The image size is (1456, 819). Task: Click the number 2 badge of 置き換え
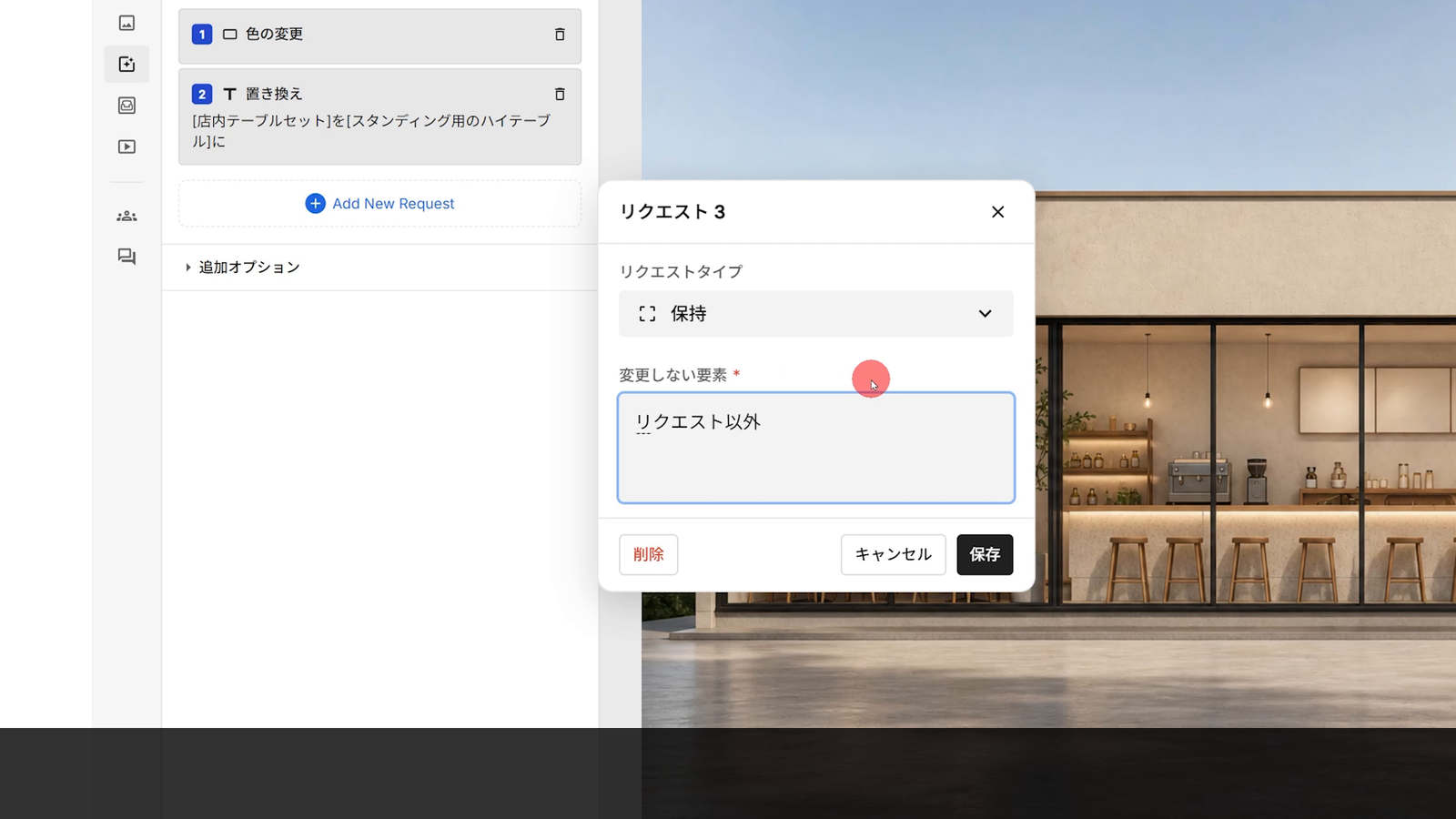(202, 94)
